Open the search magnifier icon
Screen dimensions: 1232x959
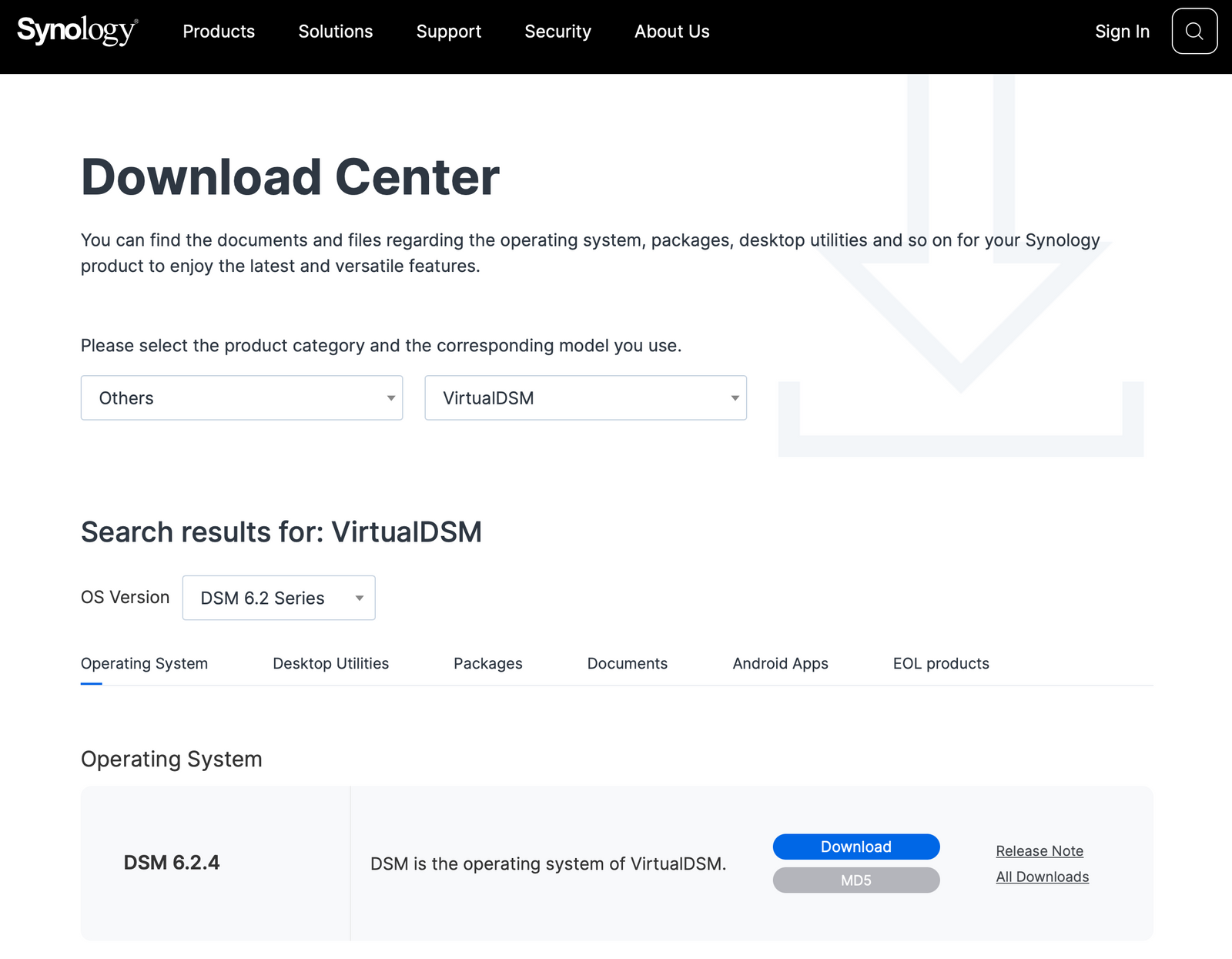[1194, 31]
